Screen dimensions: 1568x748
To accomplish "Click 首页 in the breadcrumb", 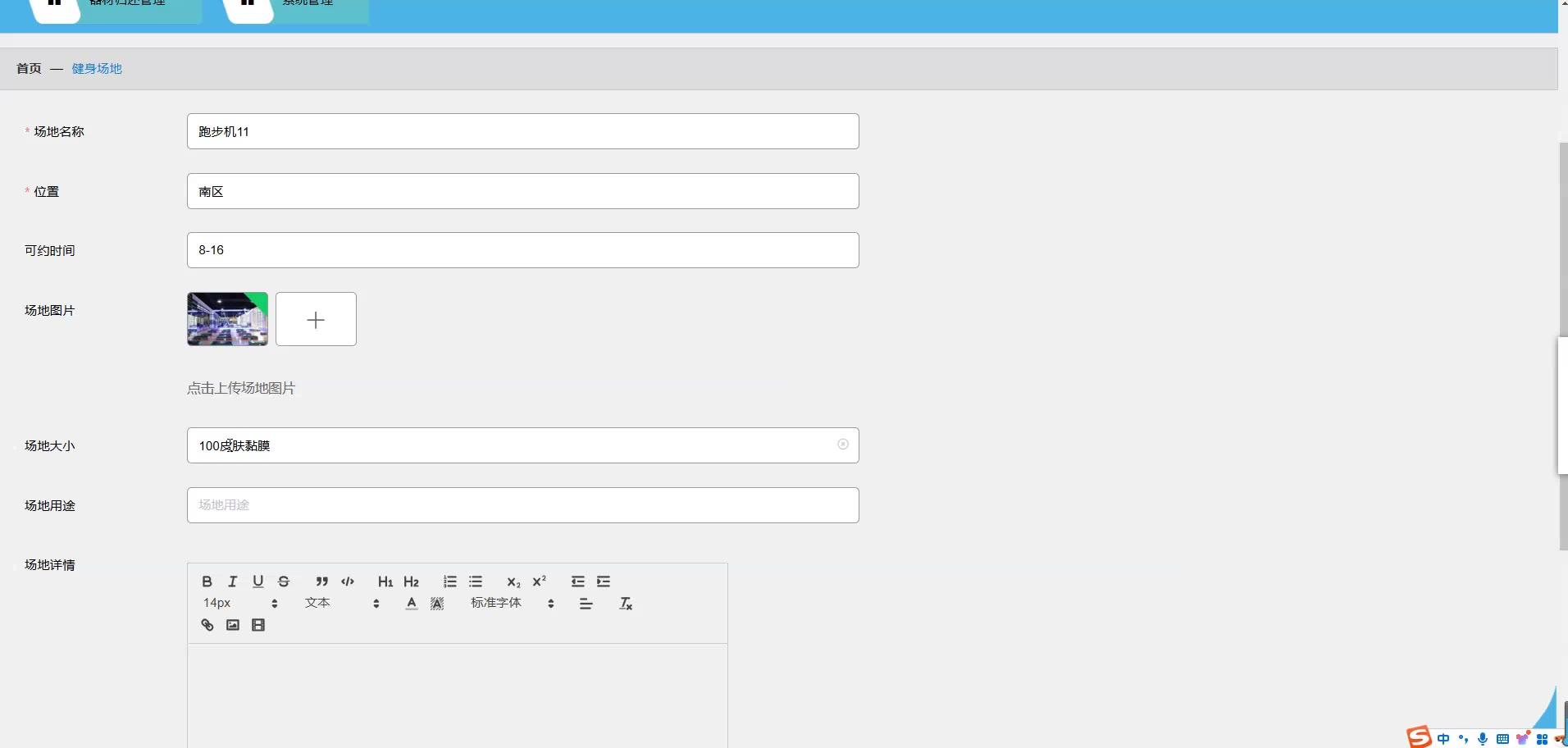I will [x=29, y=68].
